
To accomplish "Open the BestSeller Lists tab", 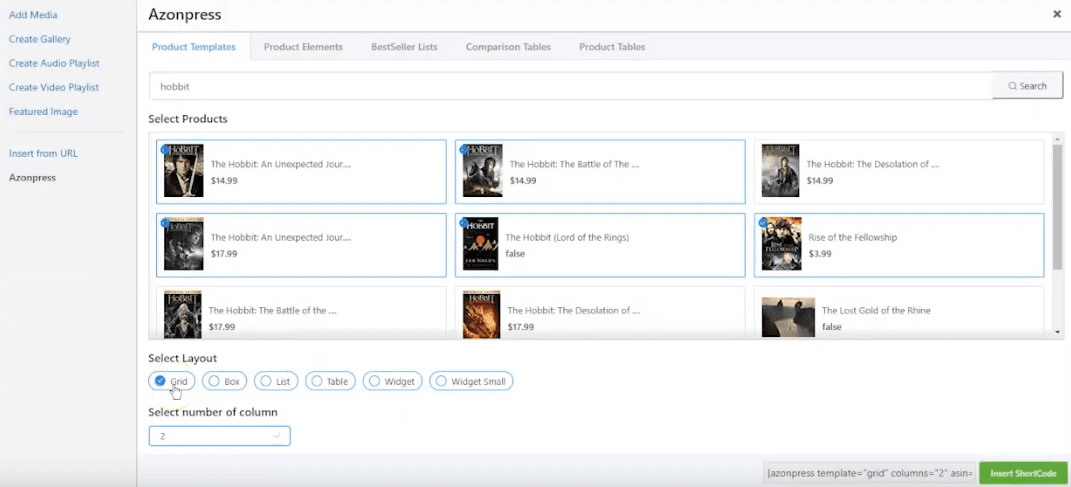I will point(404,47).
